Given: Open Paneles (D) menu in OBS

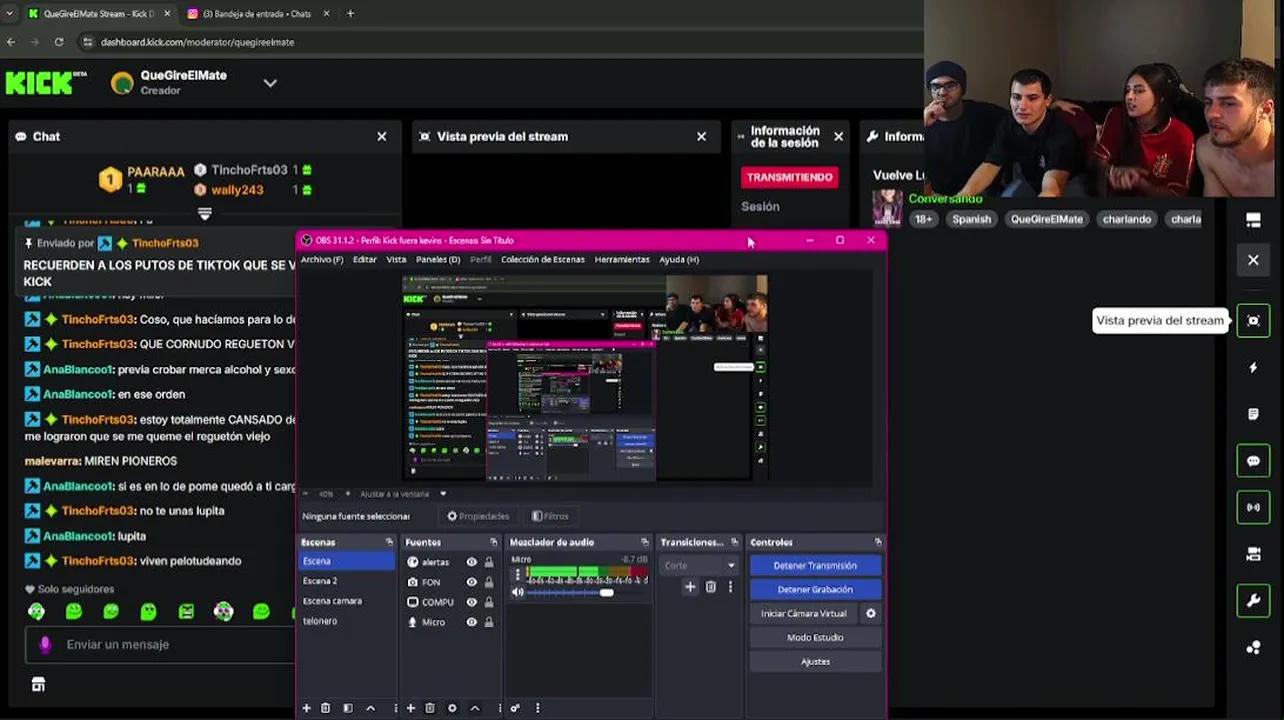Looking at the screenshot, I should (438, 259).
